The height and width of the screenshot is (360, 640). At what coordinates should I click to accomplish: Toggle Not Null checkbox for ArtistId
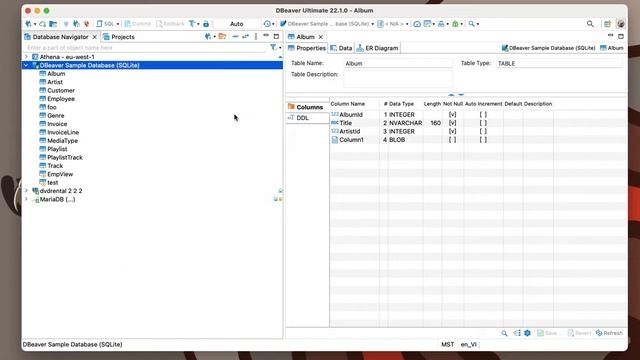coord(452,131)
